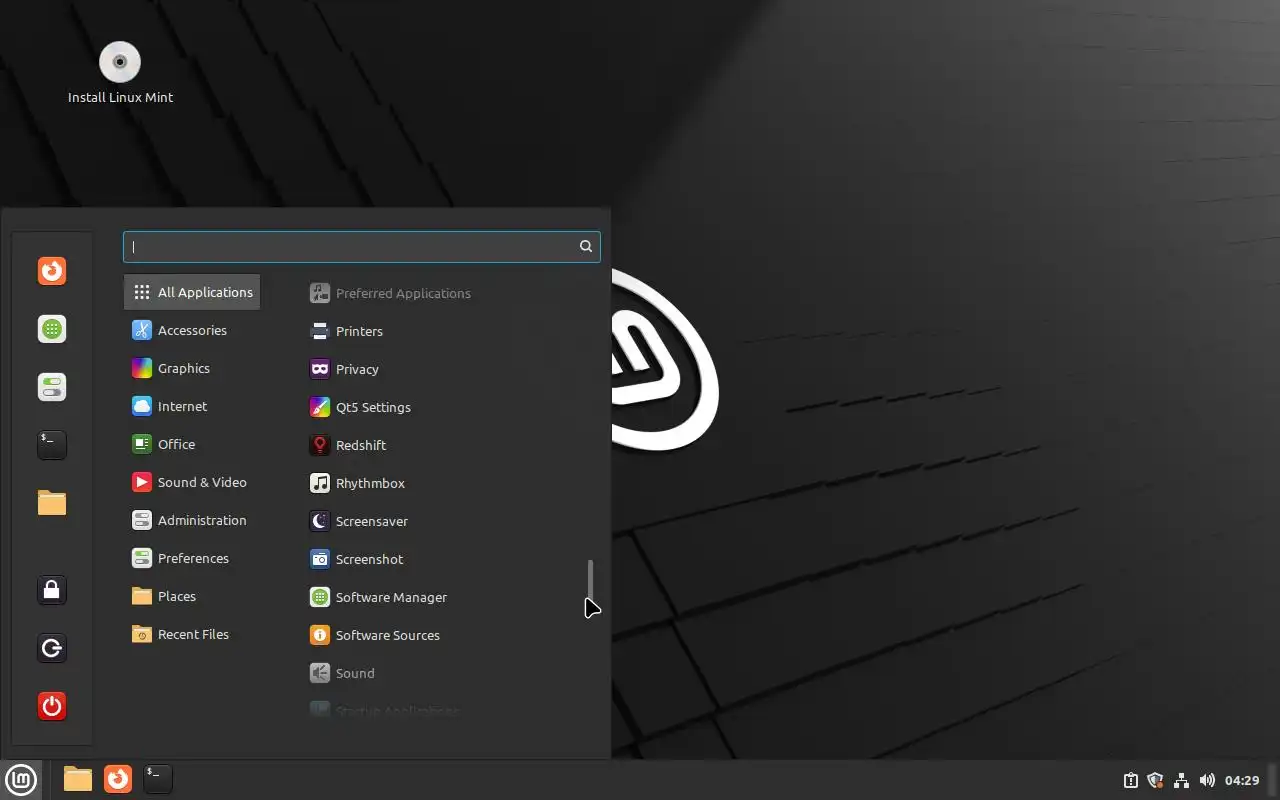1280x800 pixels.
Task: Click the application list scrollbar handle
Action: [591, 580]
